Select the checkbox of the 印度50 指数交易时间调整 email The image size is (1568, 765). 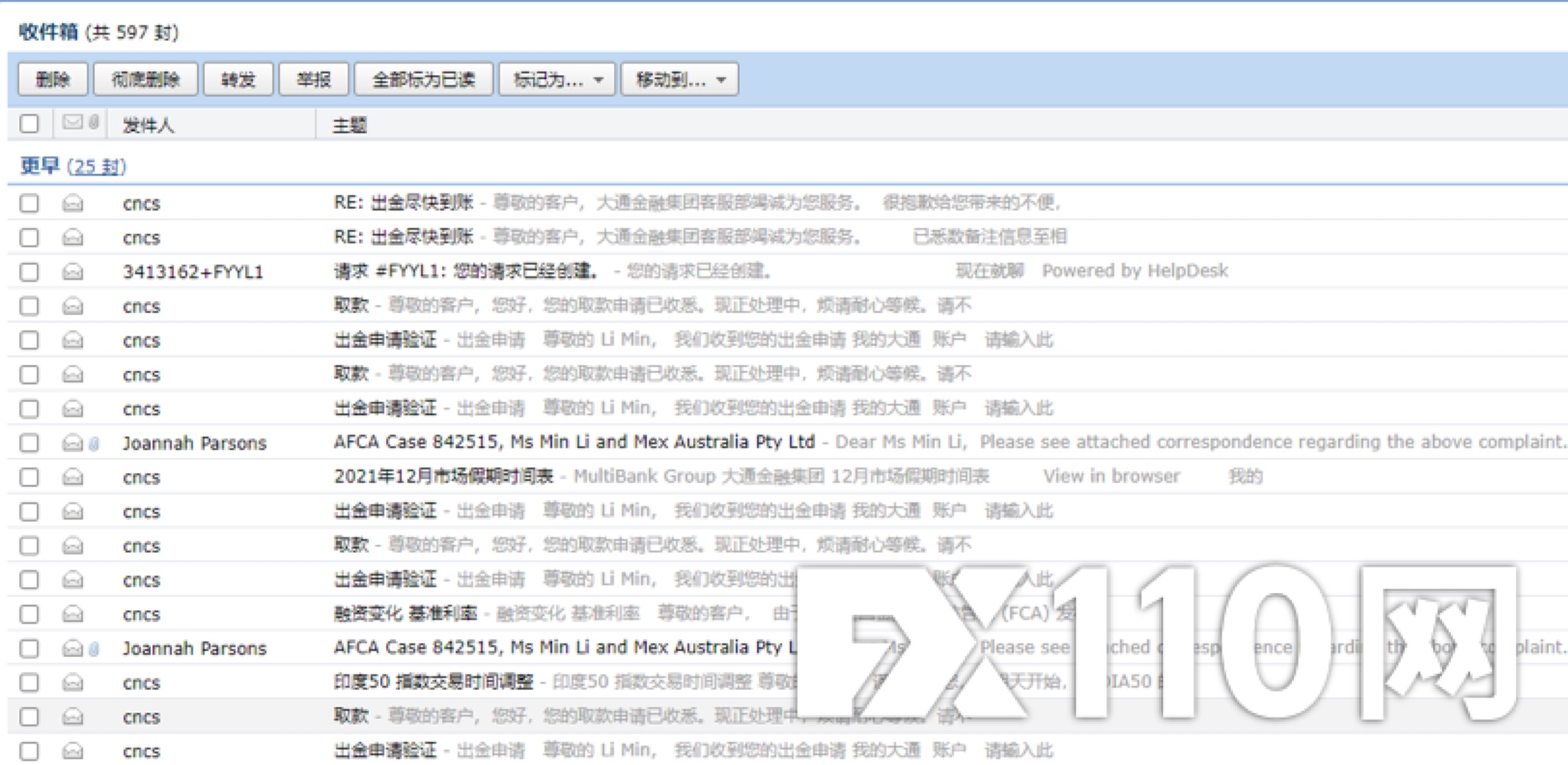[29, 683]
